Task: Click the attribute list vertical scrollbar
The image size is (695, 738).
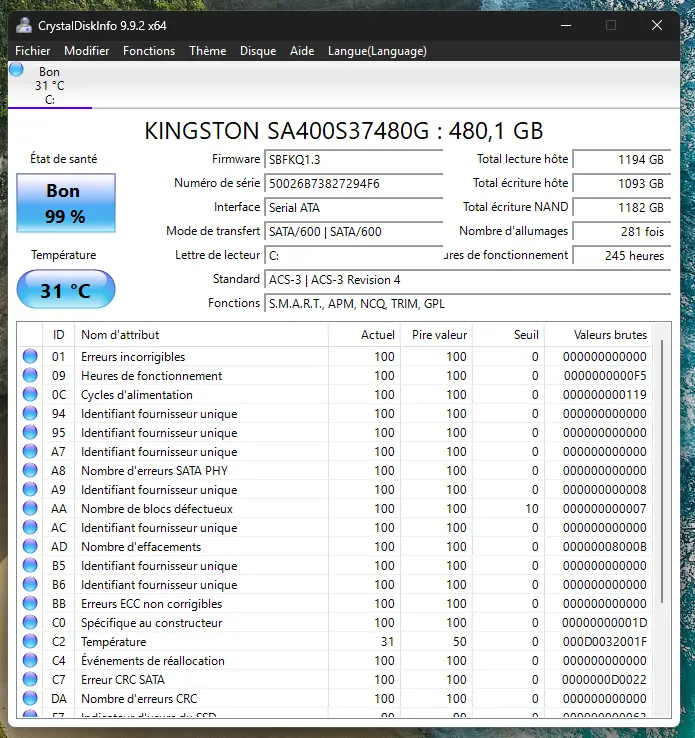Action: (662, 471)
